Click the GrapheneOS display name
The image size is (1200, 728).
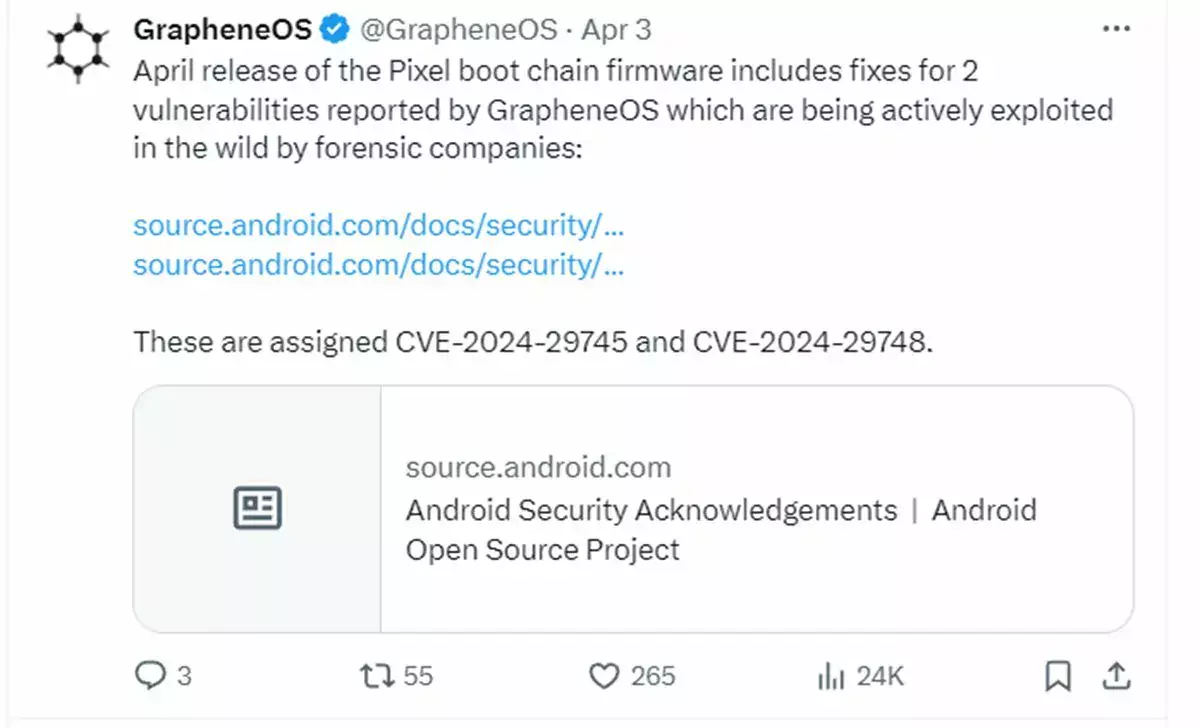222,30
